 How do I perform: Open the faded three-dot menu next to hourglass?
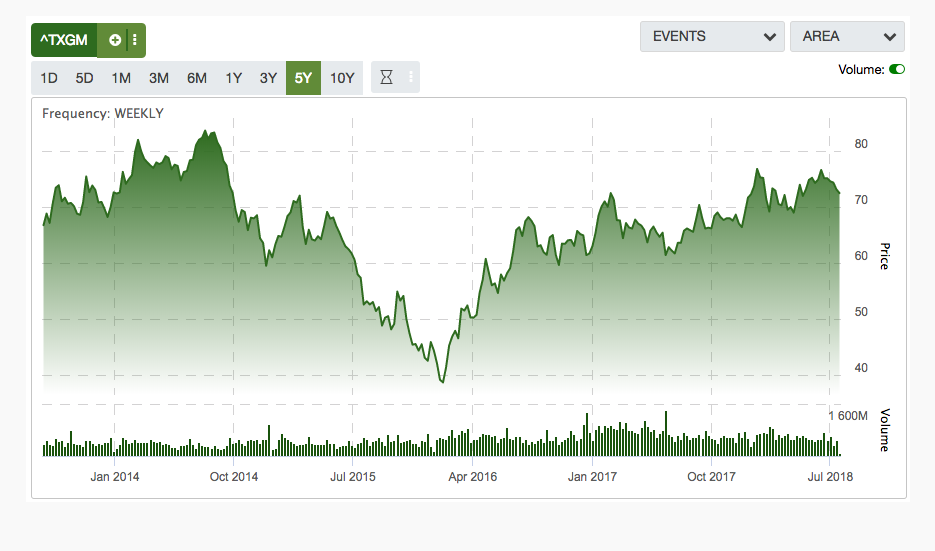tap(410, 78)
